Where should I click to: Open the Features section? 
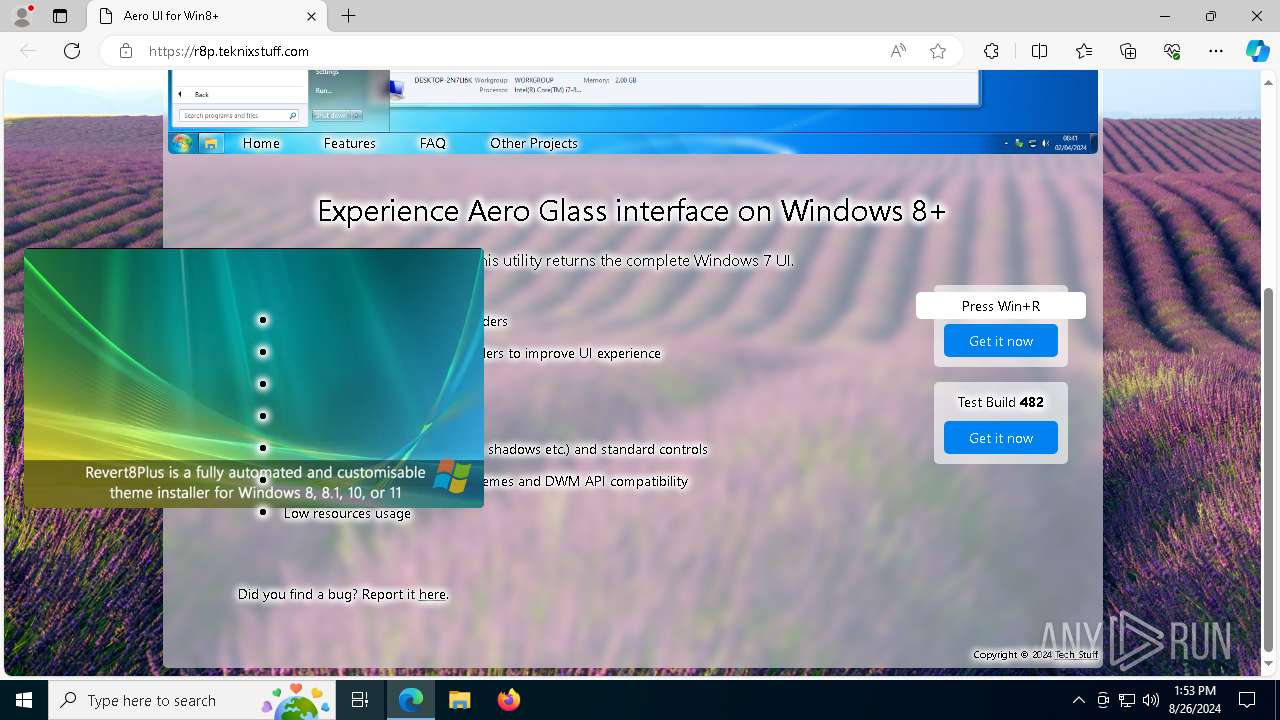(350, 143)
